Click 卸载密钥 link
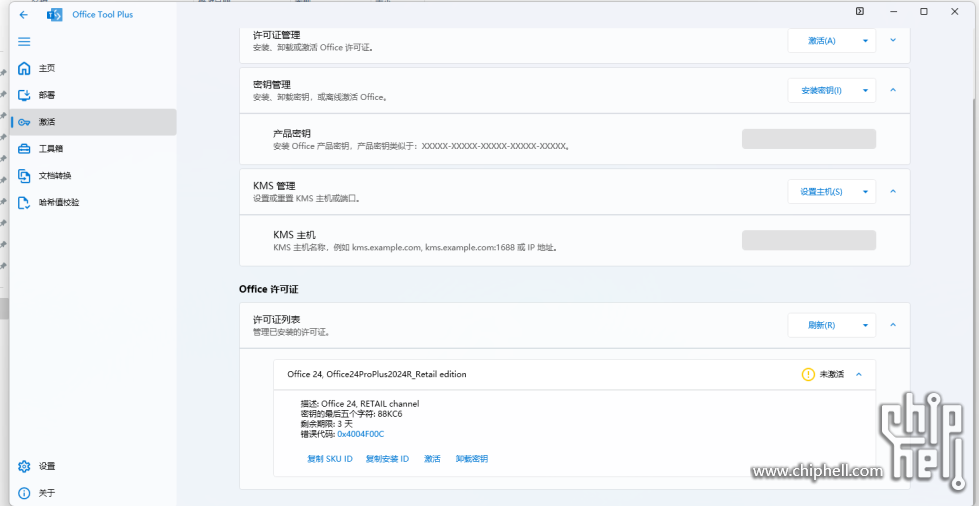979x506 pixels. pyautogui.click(x=471, y=459)
